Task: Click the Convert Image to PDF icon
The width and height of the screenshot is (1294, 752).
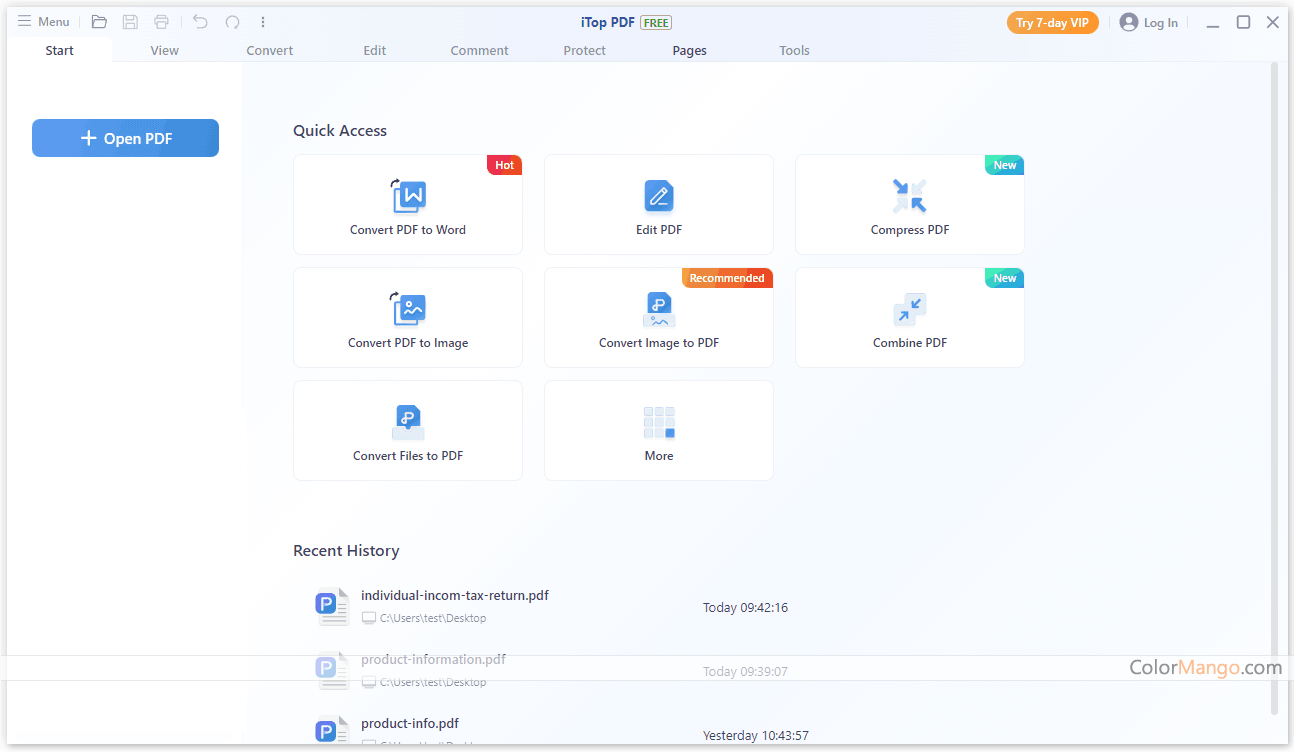Action: (x=659, y=309)
